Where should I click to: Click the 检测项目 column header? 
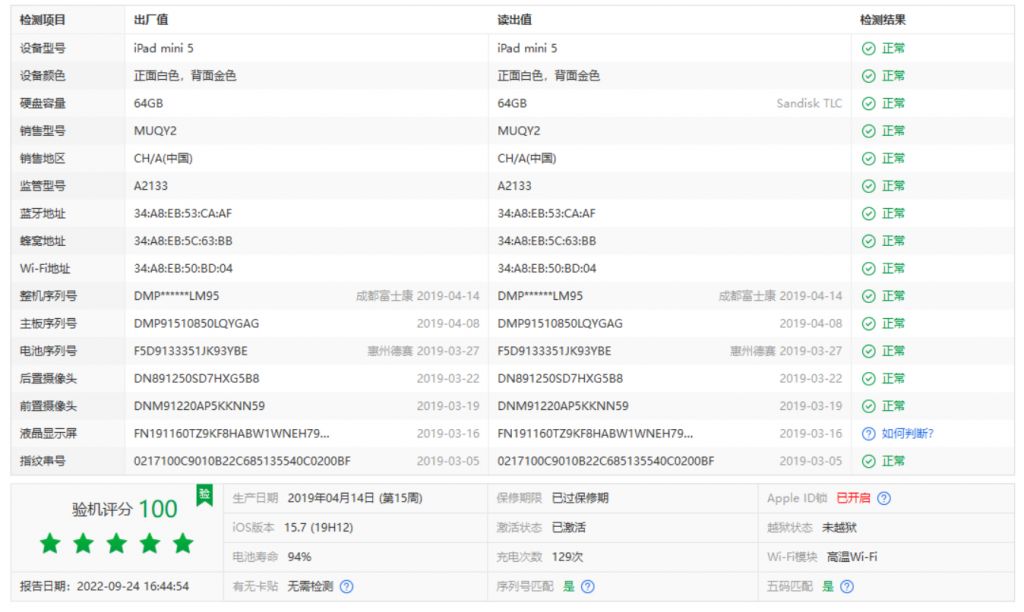(41, 18)
